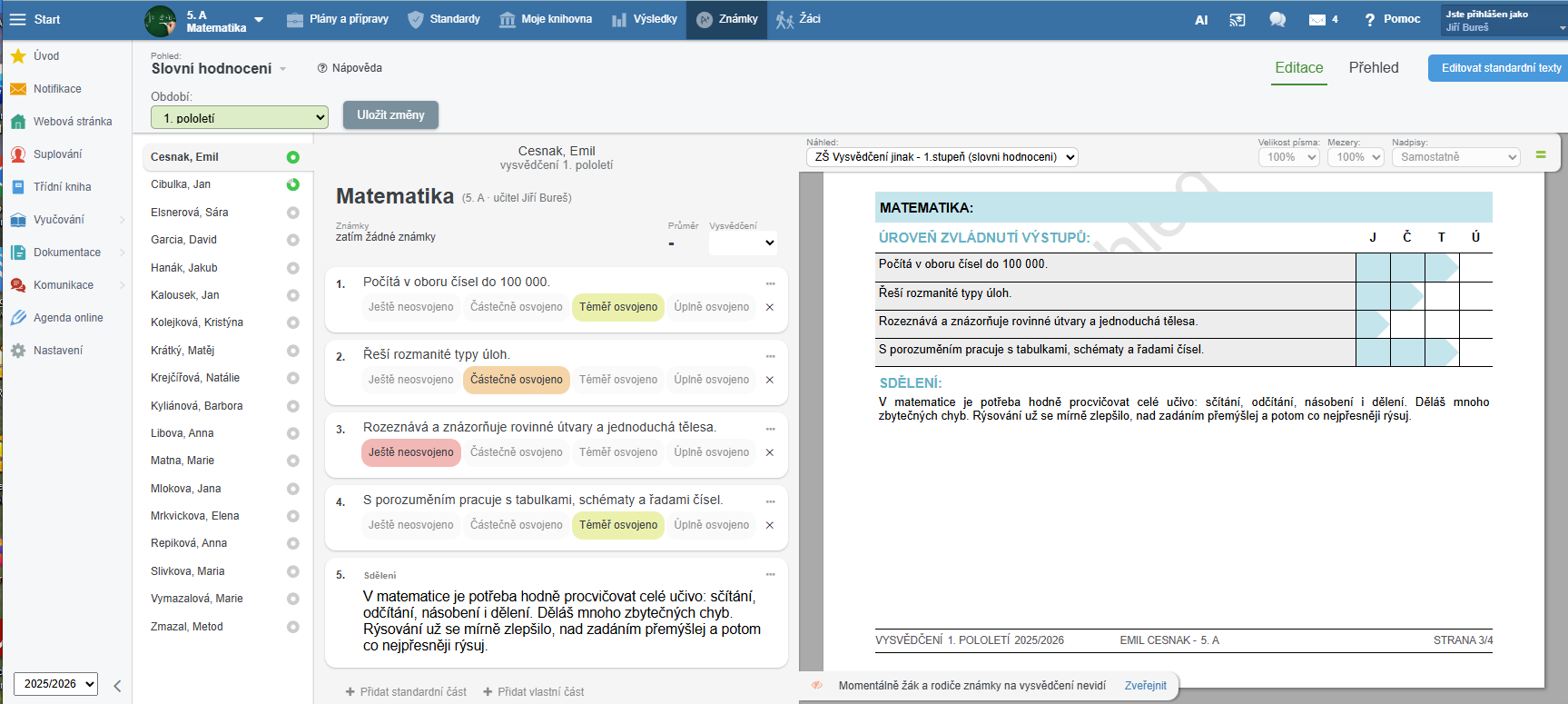
Task: Open the green hamburger menu in preview
Action: pos(1541,155)
